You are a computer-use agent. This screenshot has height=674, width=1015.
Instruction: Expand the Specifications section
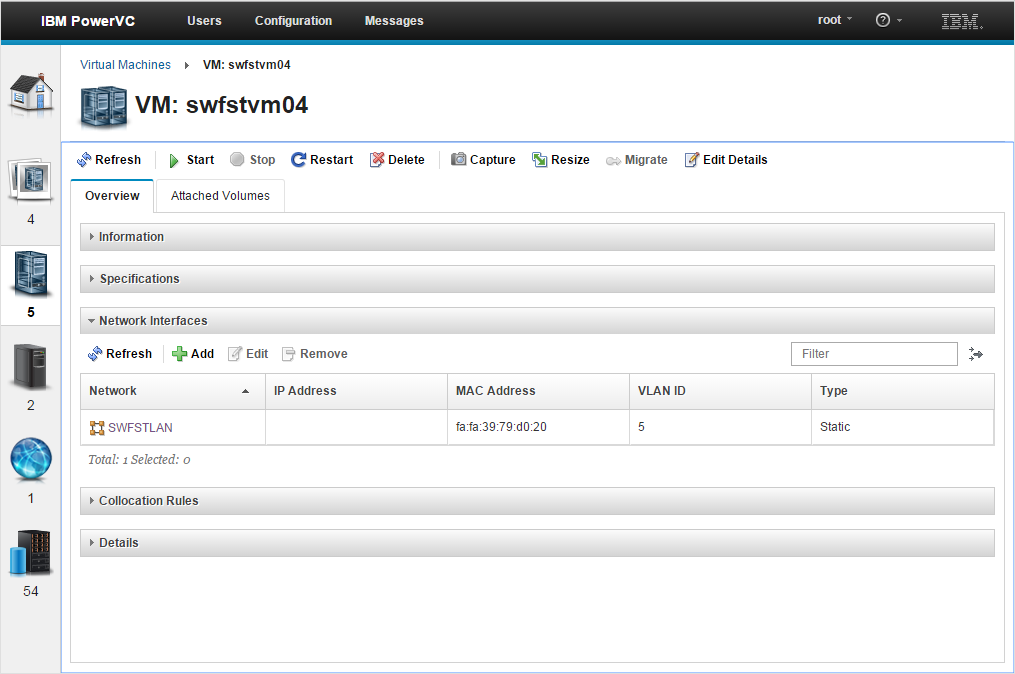pyautogui.click(x=537, y=279)
